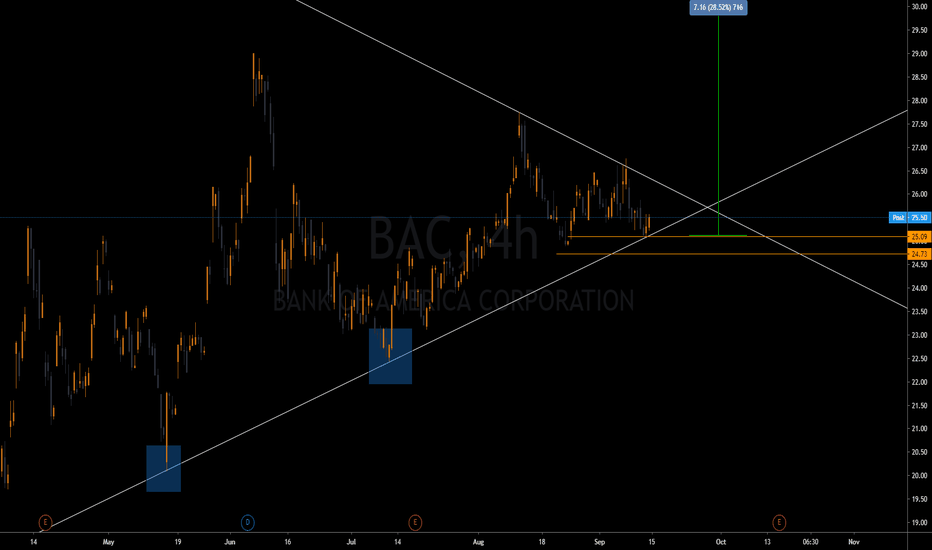Click the '20.00' price axis label
The width and height of the screenshot is (932, 550).
[x=920, y=476]
